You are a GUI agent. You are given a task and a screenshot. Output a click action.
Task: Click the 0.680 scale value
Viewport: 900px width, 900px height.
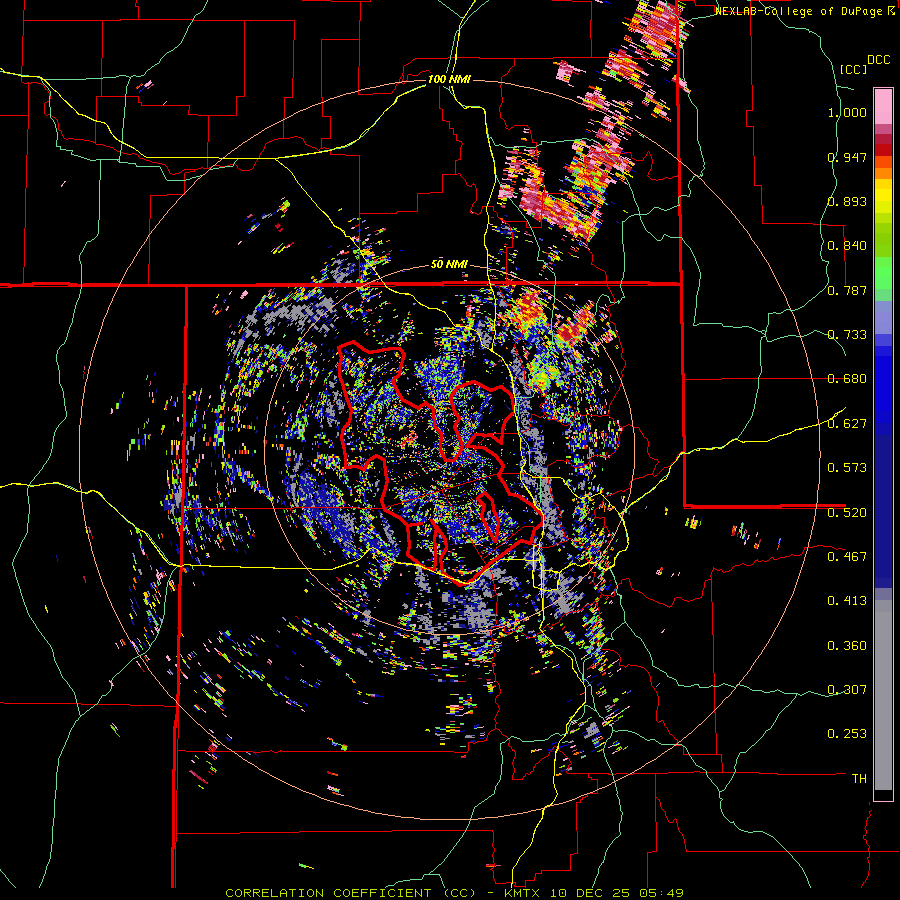(x=847, y=379)
